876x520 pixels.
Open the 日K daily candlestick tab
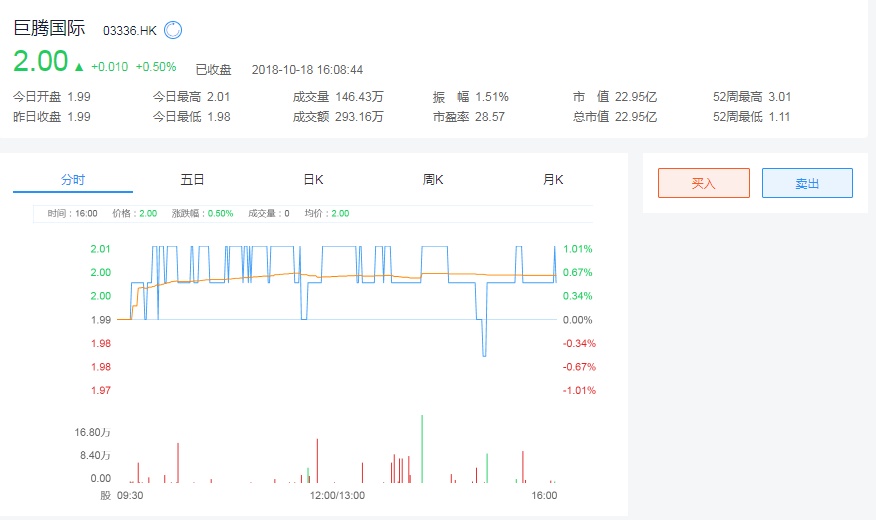(313, 180)
